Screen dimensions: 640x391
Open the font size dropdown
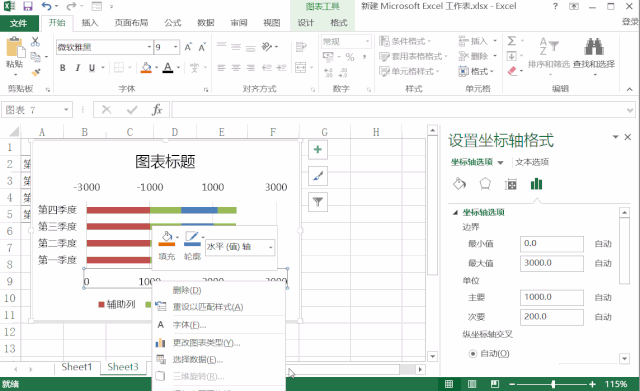176,47
